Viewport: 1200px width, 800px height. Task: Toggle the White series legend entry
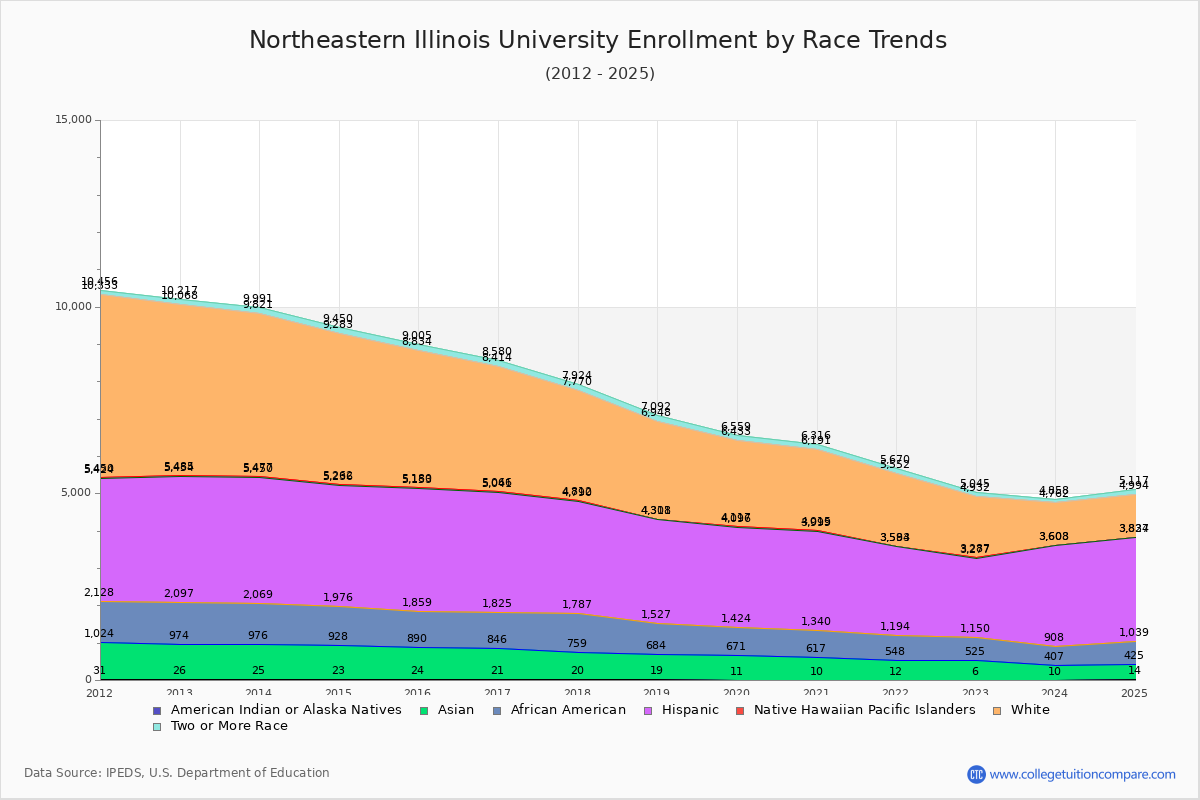(1020, 710)
